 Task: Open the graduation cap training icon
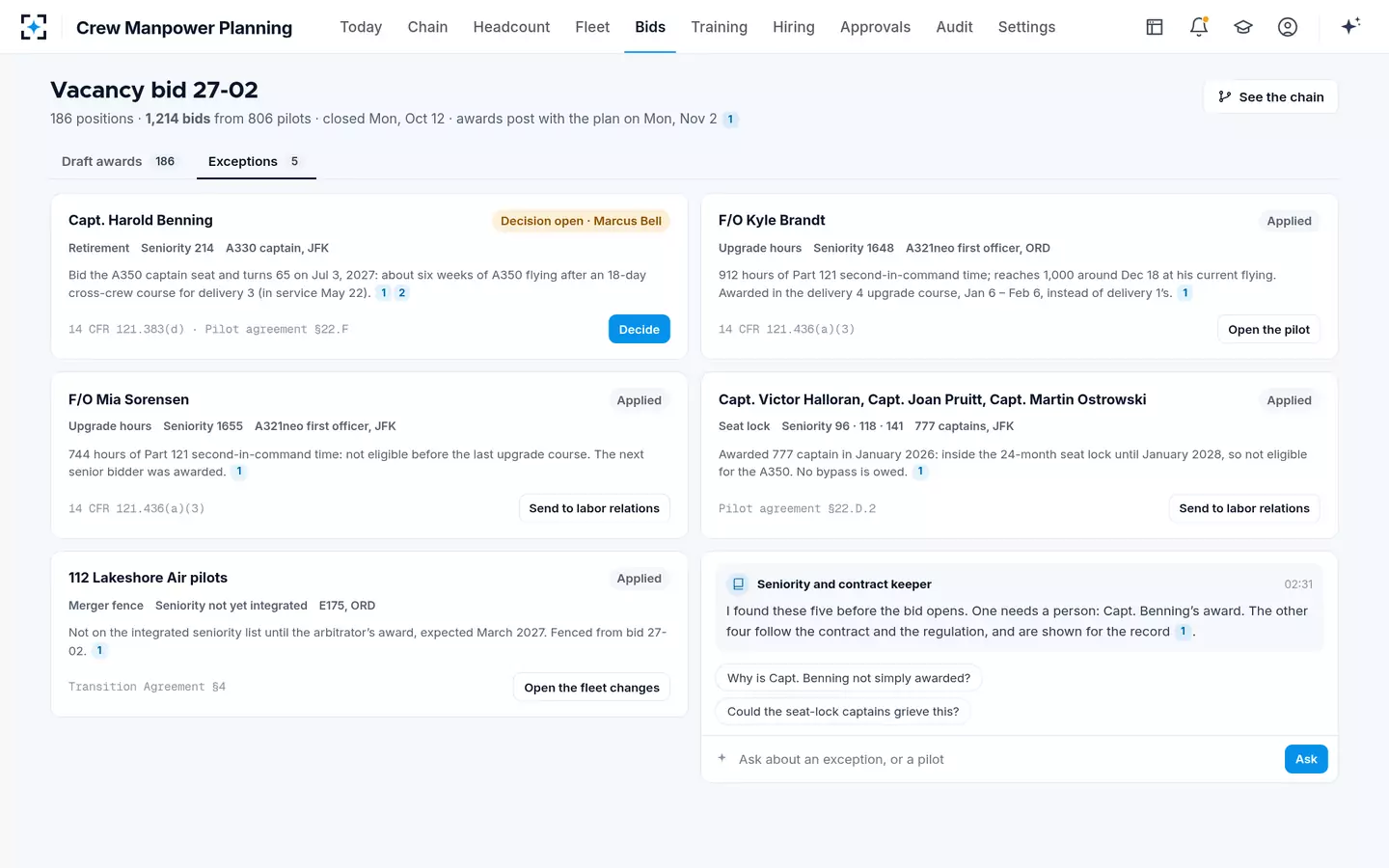pyautogui.click(x=1243, y=27)
